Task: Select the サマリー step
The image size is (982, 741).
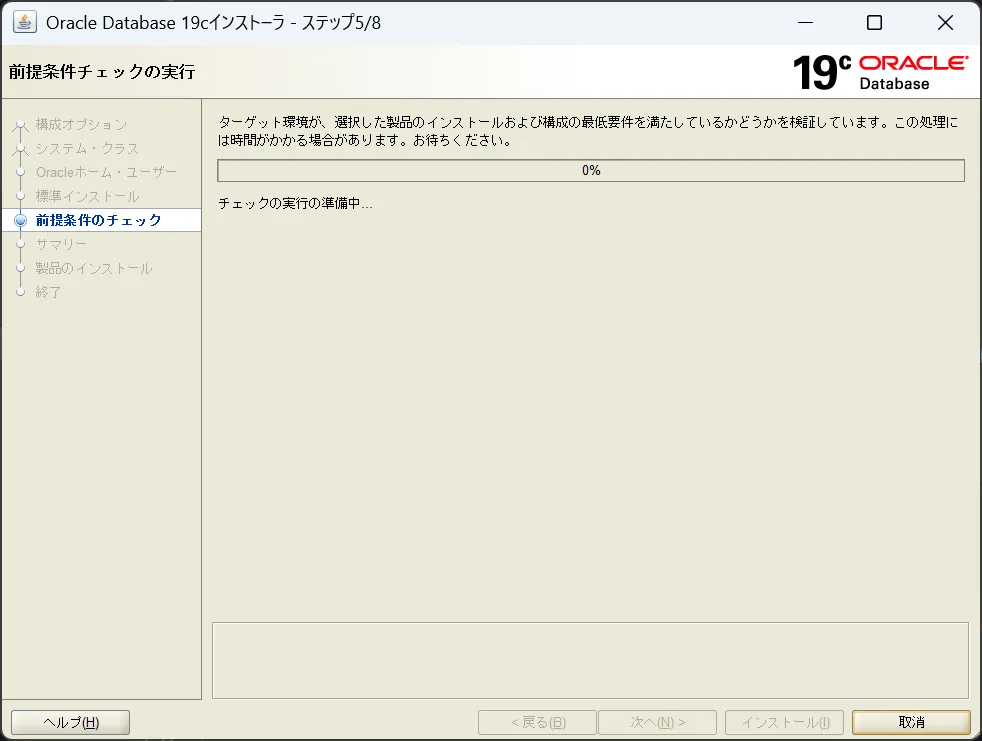Action: click(x=61, y=244)
